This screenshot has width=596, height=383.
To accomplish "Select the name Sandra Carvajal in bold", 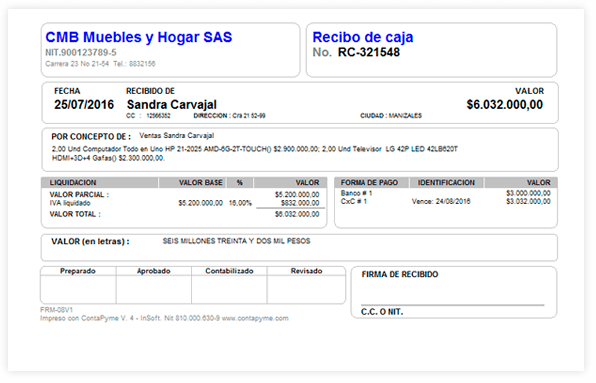I will [x=172, y=104].
